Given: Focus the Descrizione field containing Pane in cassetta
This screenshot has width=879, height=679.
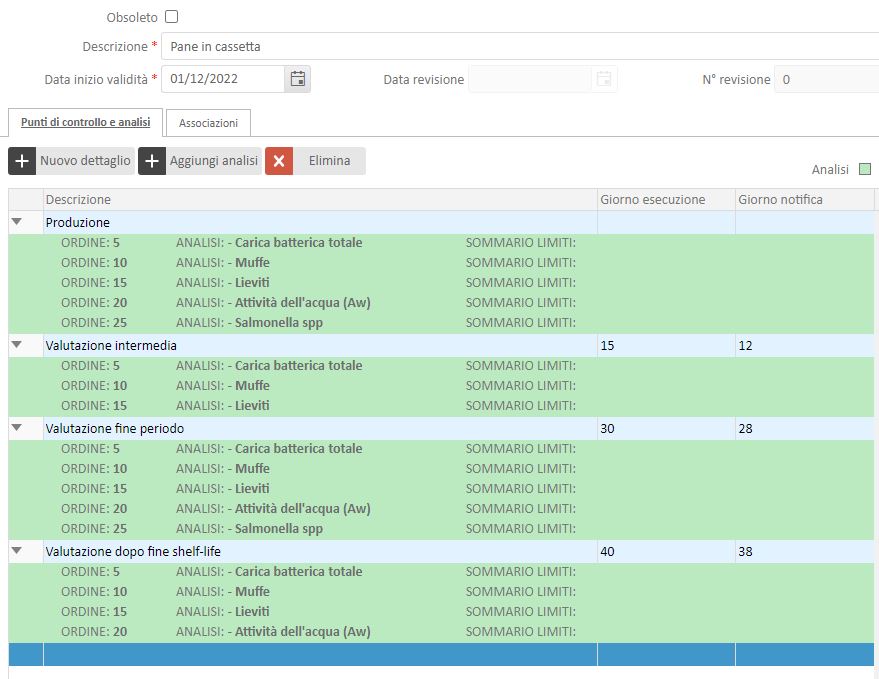Looking at the screenshot, I should pyautogui.click(x=521, y=47).
